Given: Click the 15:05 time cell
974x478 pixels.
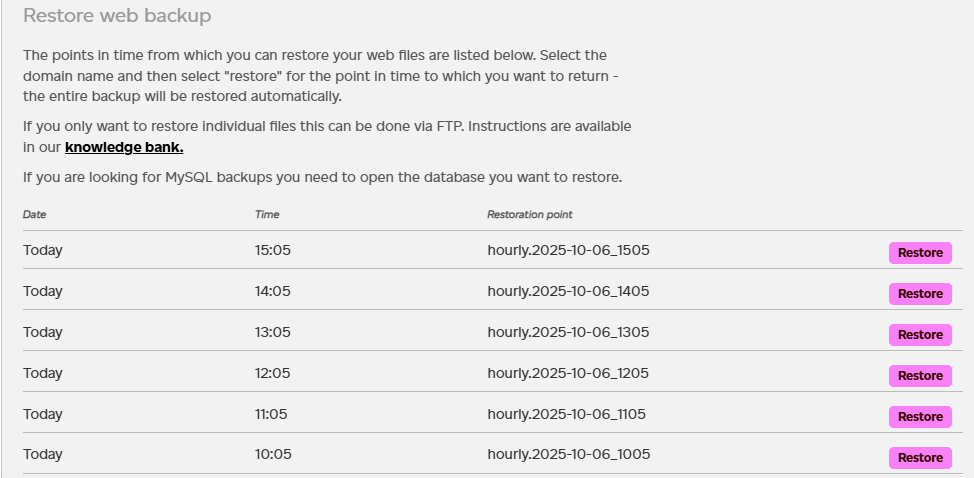Looking at the screenshot, I should (x=273, y=250).
